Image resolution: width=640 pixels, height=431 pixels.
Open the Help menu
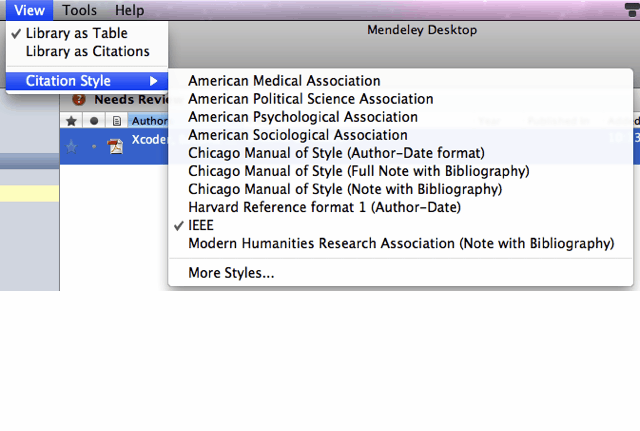[129, 10]
